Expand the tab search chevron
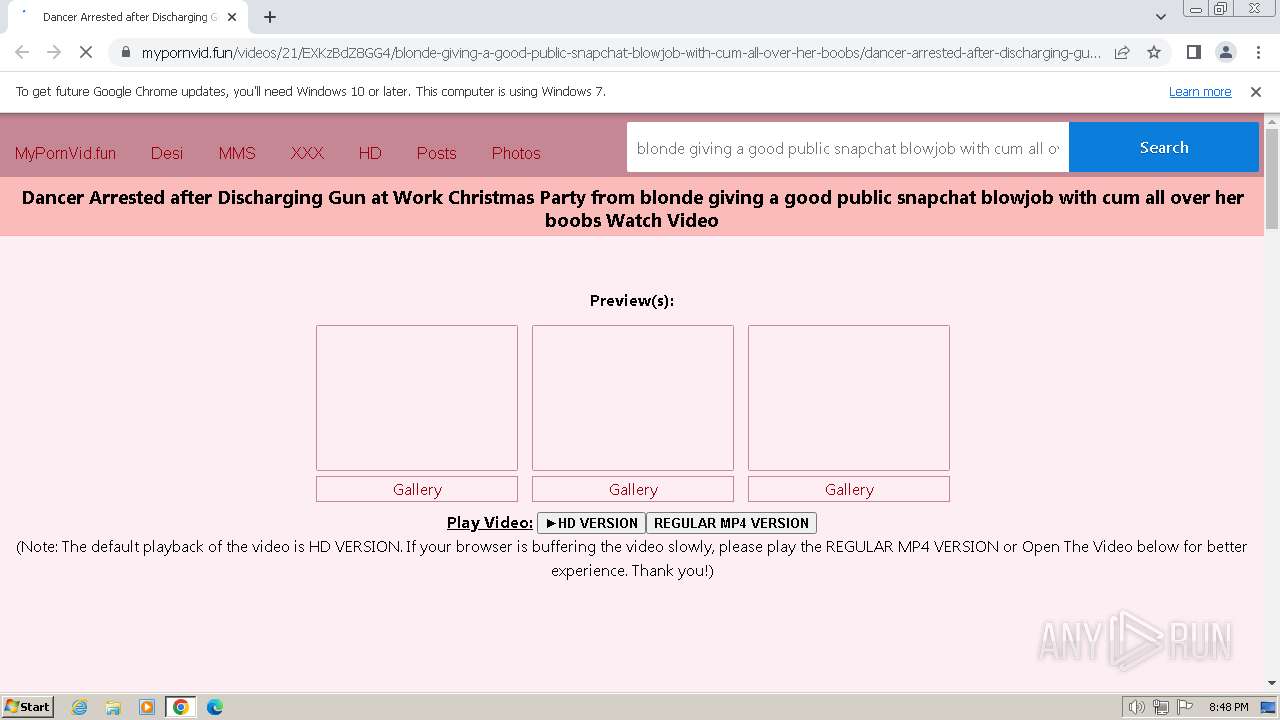 coord(1160,17)
